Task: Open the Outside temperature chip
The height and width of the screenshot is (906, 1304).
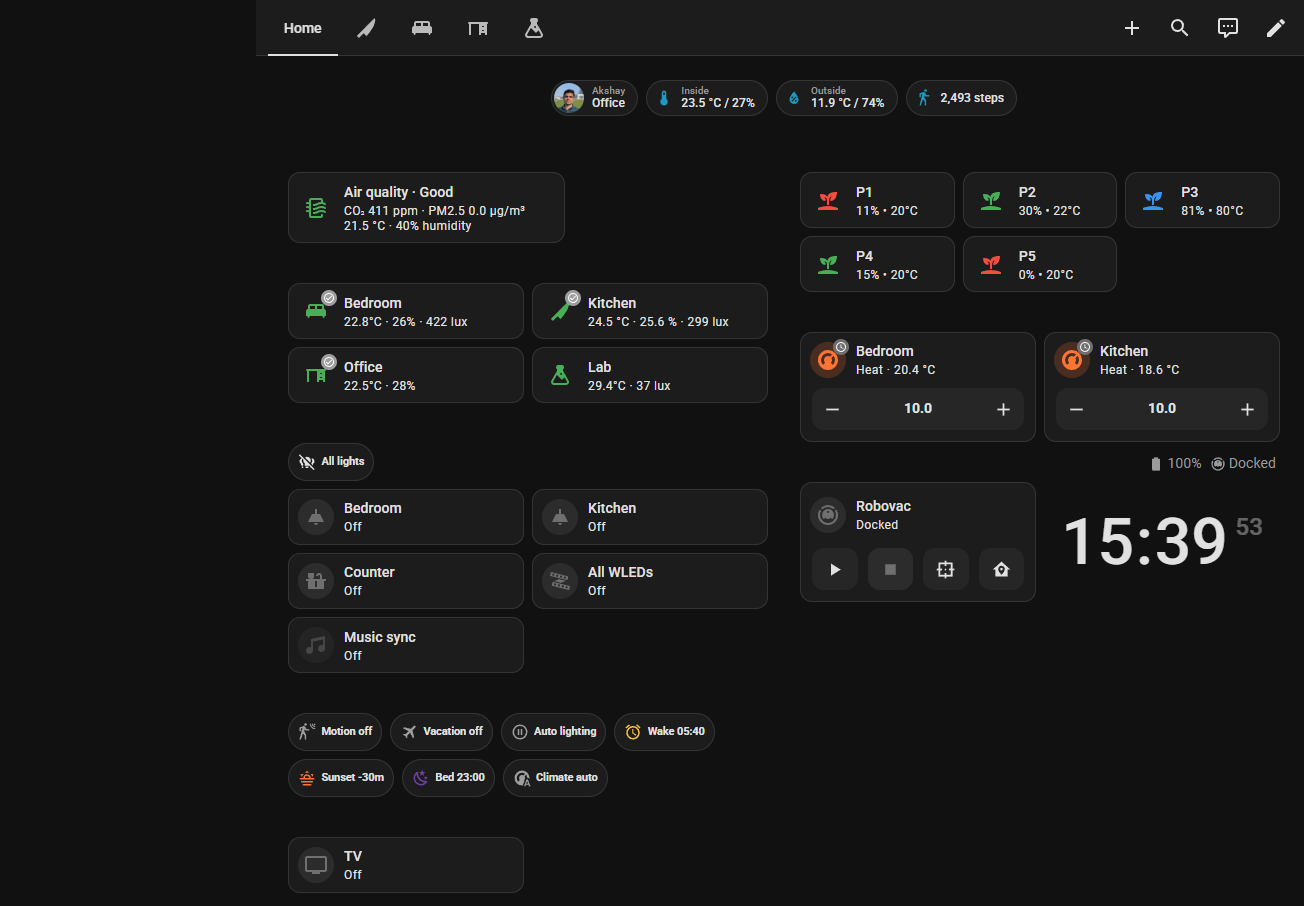Action: click(x=837, y=98)
